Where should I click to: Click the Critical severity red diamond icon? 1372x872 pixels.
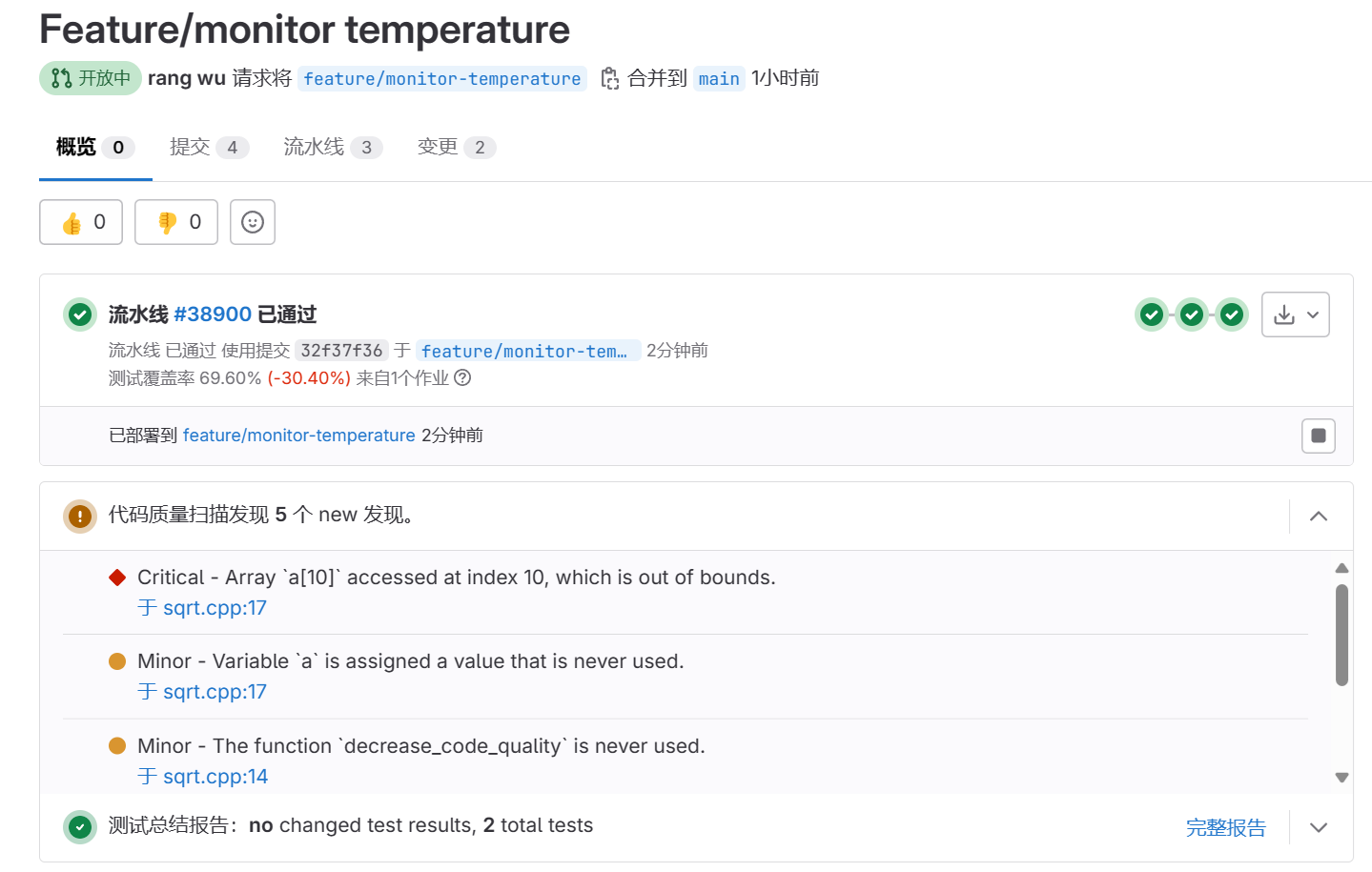116,577
